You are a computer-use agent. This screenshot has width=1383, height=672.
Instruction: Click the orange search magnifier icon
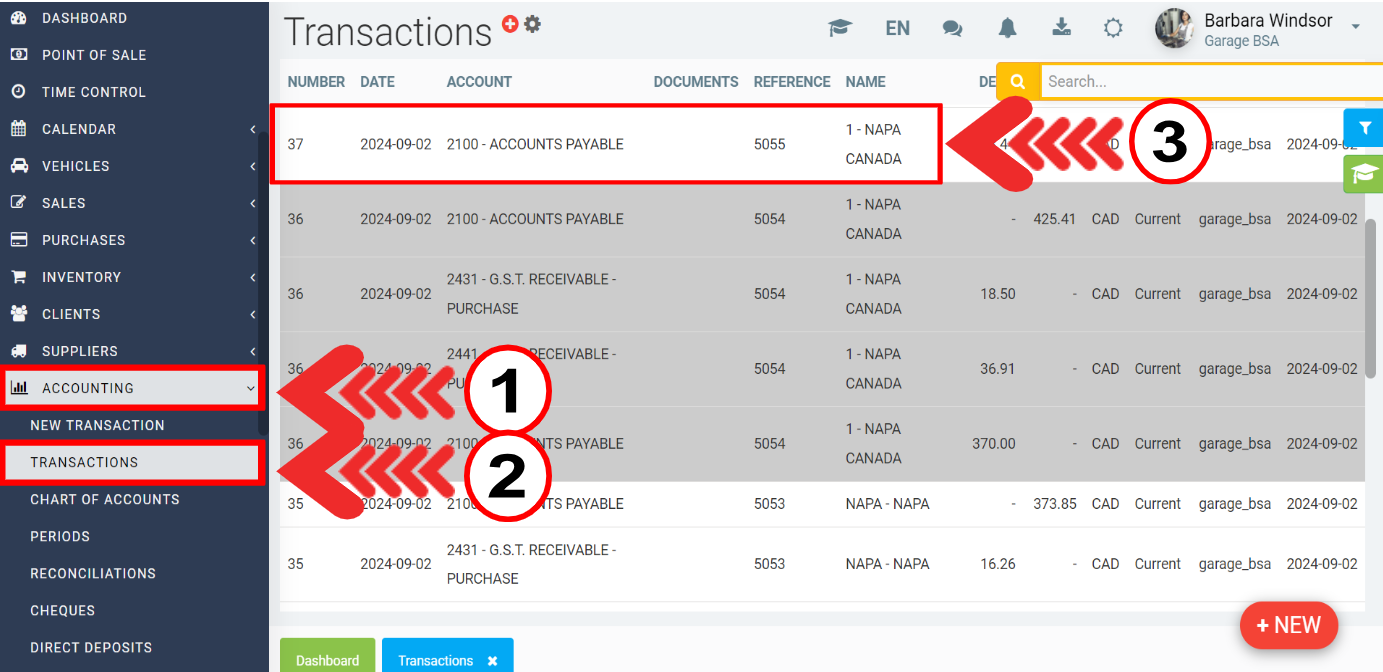tap(1018, 82)
